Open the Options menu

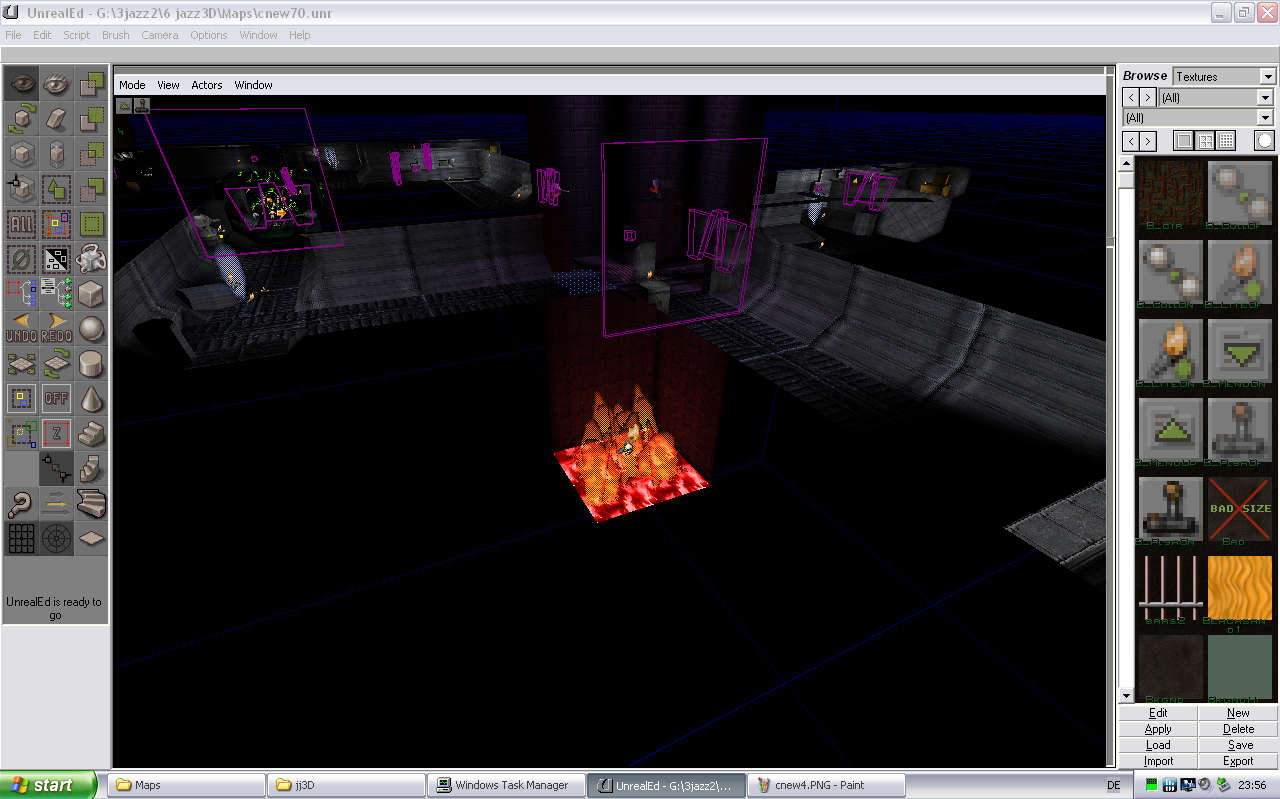(209, 35)
